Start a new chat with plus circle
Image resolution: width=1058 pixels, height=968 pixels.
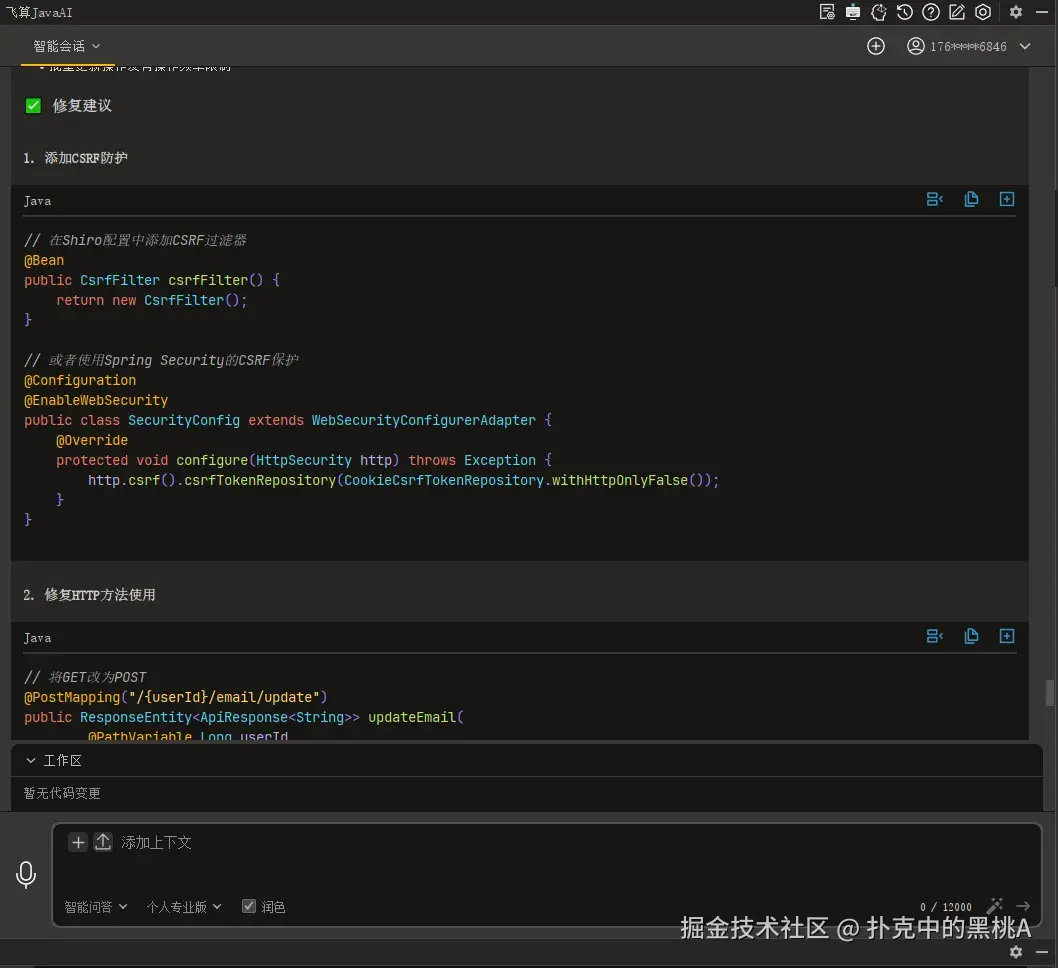click(x=876, y=46)
